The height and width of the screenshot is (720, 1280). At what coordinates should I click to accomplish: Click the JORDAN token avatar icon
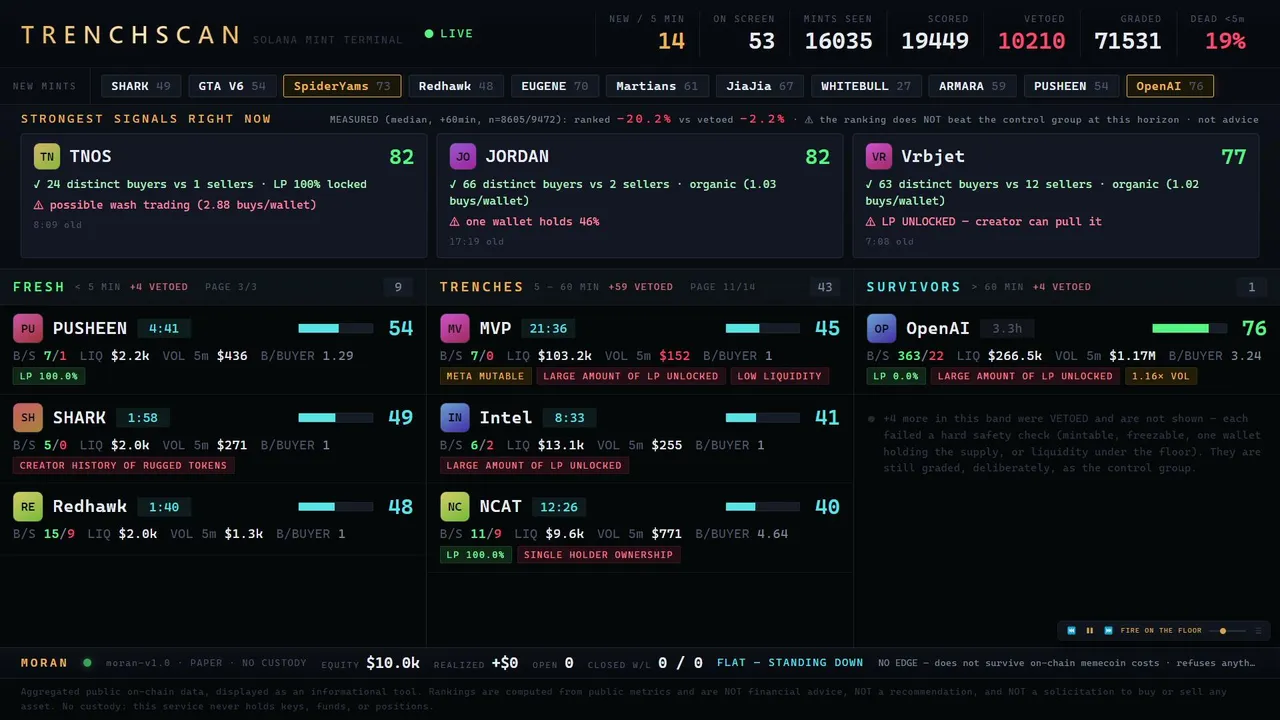[x=462, y=157]
